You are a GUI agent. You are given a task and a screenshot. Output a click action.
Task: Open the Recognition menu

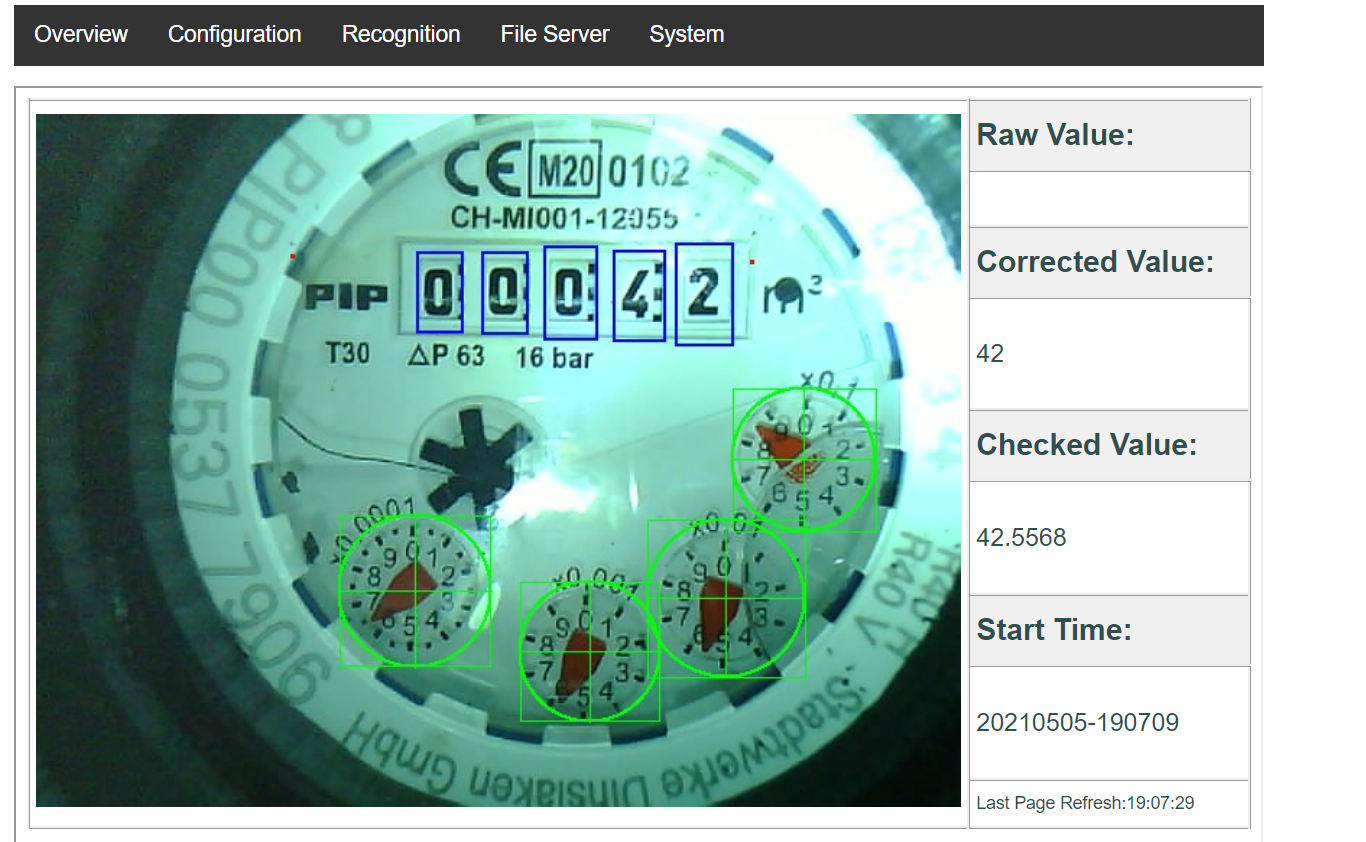pyautogui.click(x=401, y=34)
